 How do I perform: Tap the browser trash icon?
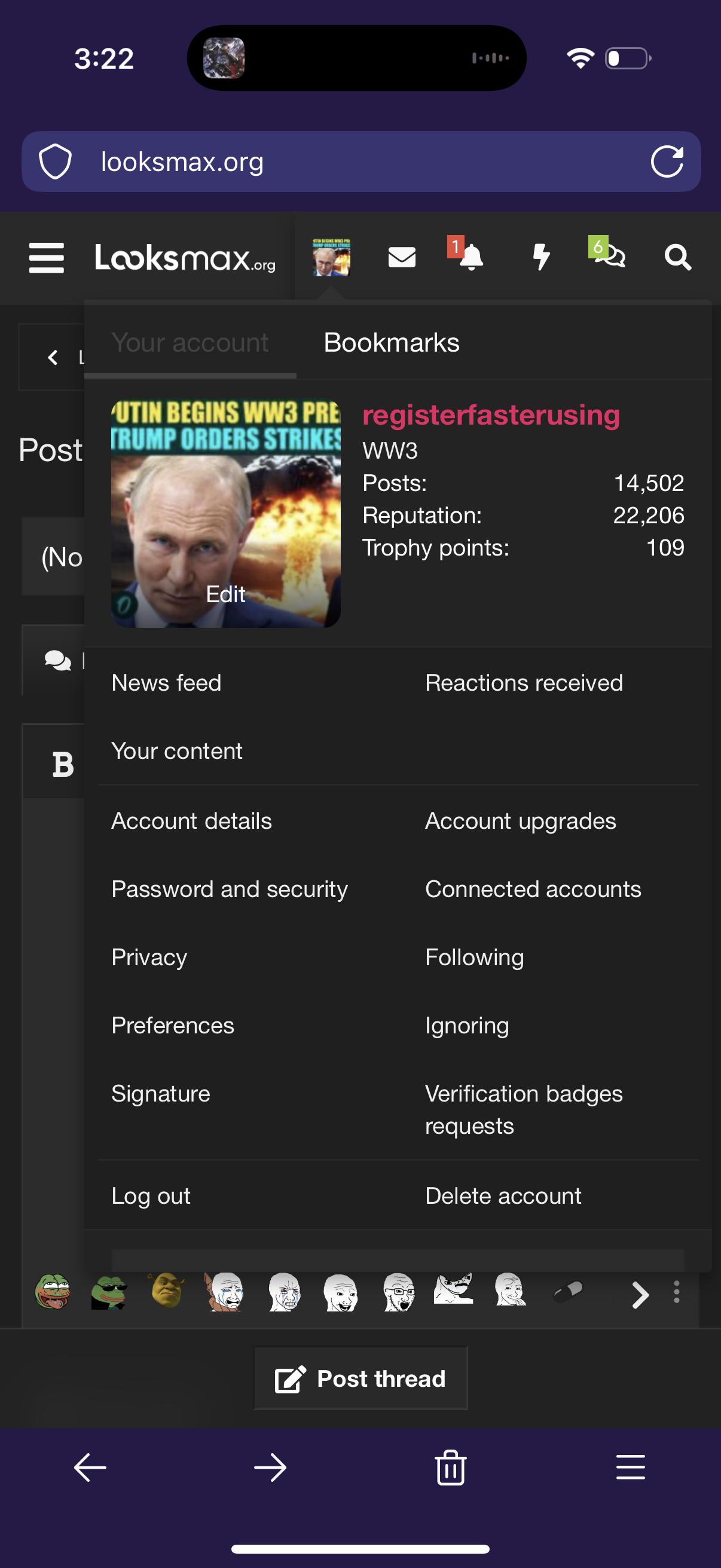(450, 1468)
